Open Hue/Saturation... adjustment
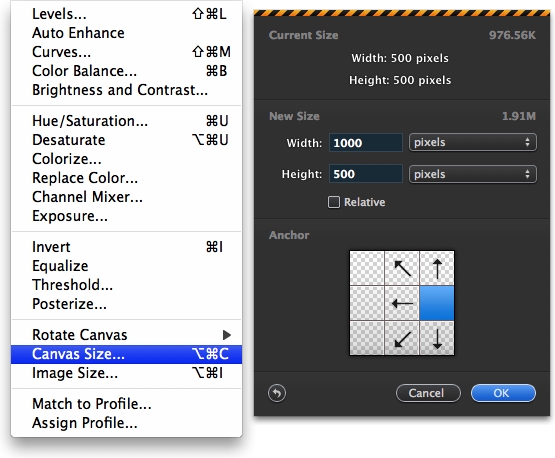This screenshot has height=458, width=555. [x=127, y=121]
